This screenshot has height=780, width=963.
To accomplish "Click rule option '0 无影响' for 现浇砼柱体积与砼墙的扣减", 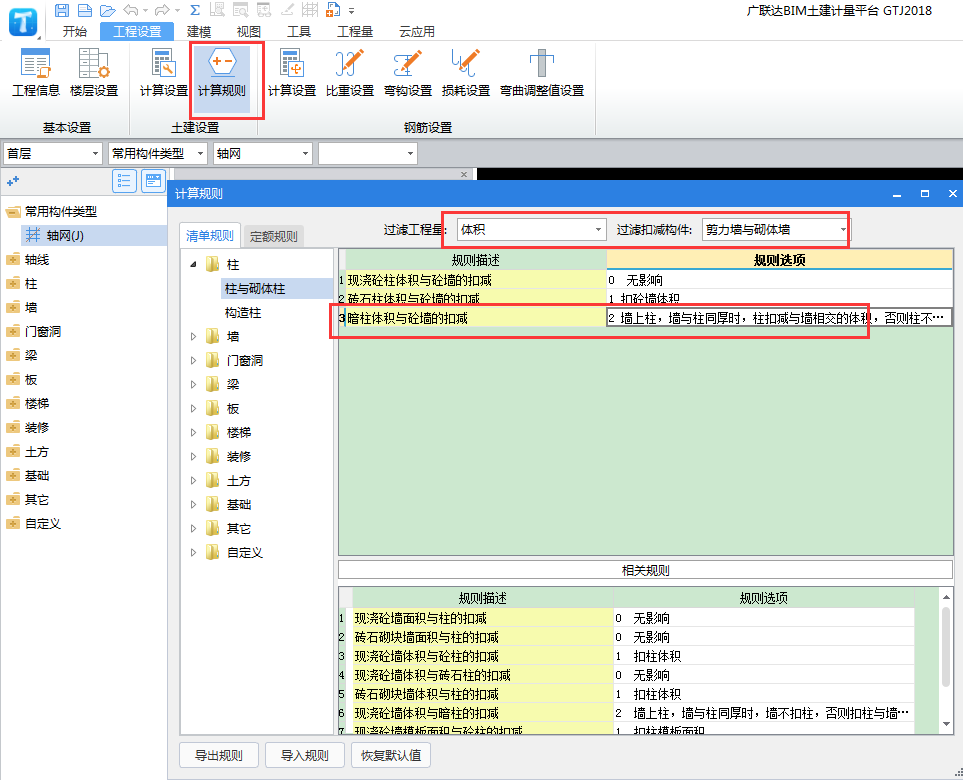I will pyautogui.click(x=779, y=280).
